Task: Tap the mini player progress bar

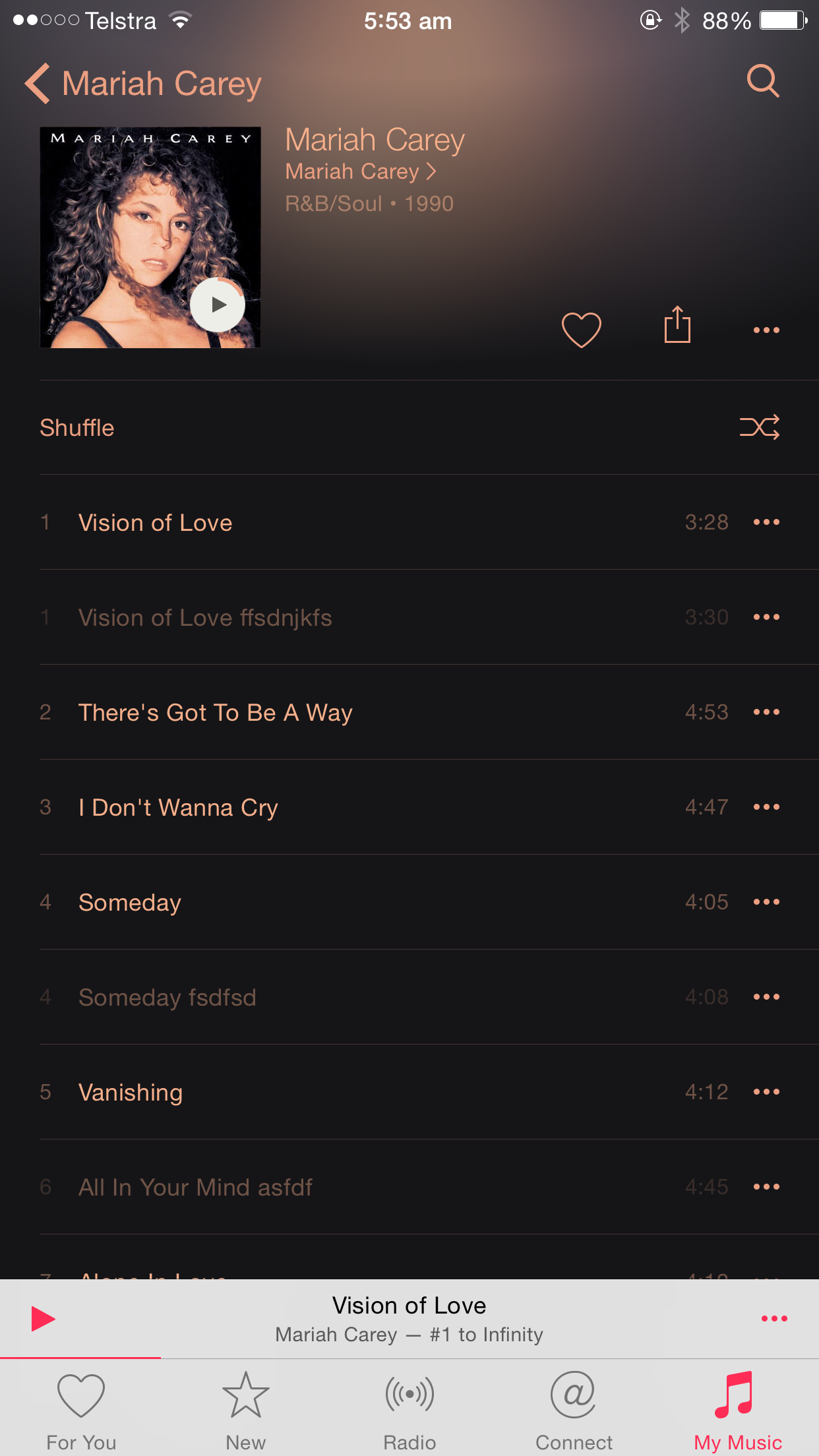Action: tap(409, 1358)
